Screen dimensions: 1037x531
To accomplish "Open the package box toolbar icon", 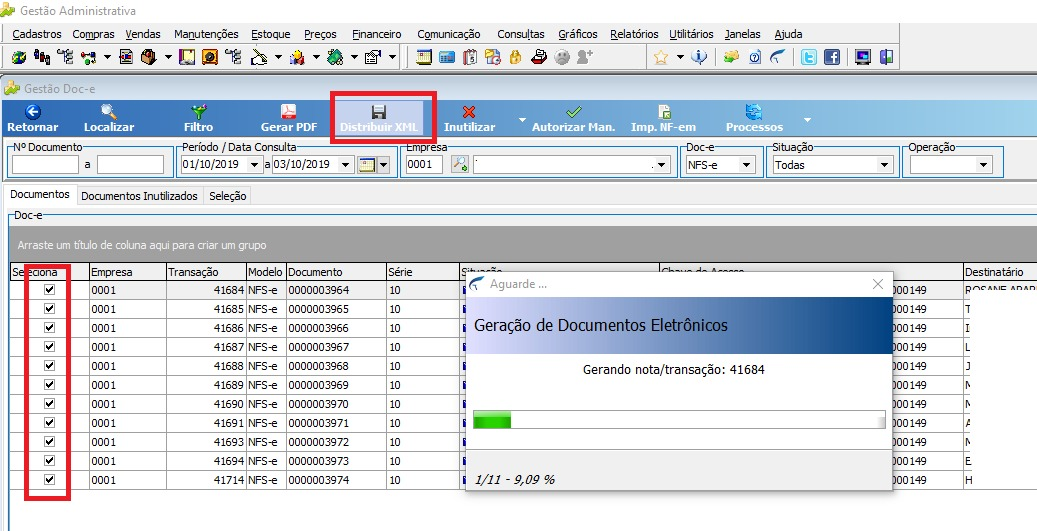I will click(x=149, y=58).
